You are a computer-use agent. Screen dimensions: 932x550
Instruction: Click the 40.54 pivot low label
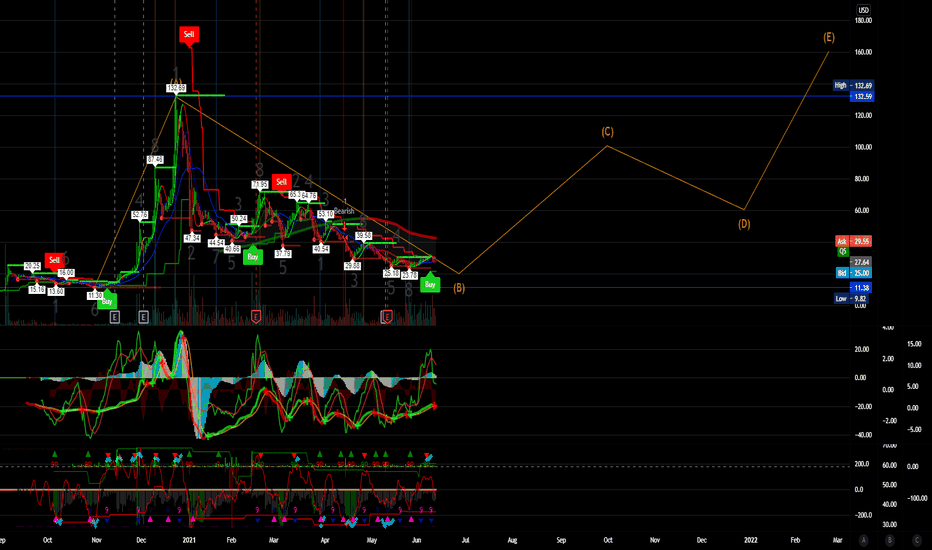point(321,249)
